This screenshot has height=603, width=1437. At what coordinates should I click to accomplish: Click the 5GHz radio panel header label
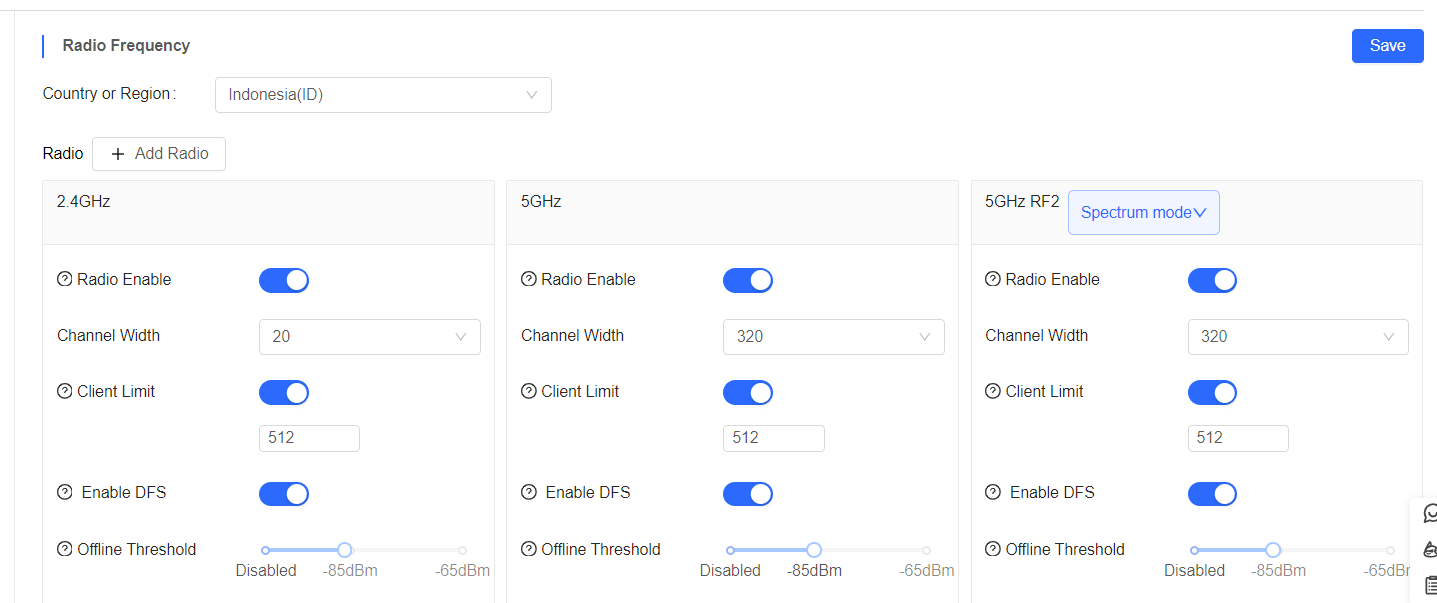coord(541,201)
